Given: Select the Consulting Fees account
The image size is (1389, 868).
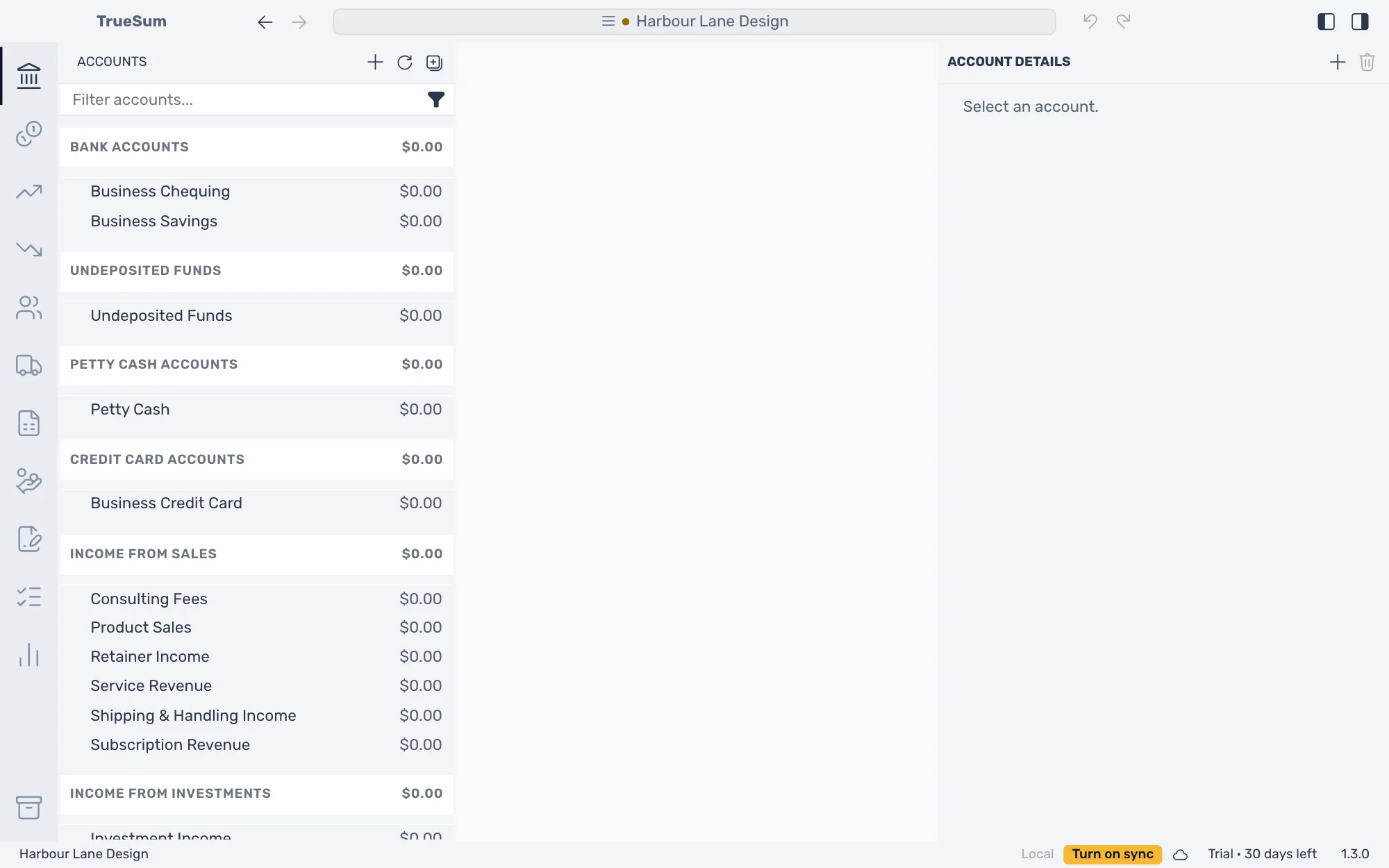Looking at the screenshot, I should click(257, 599).
